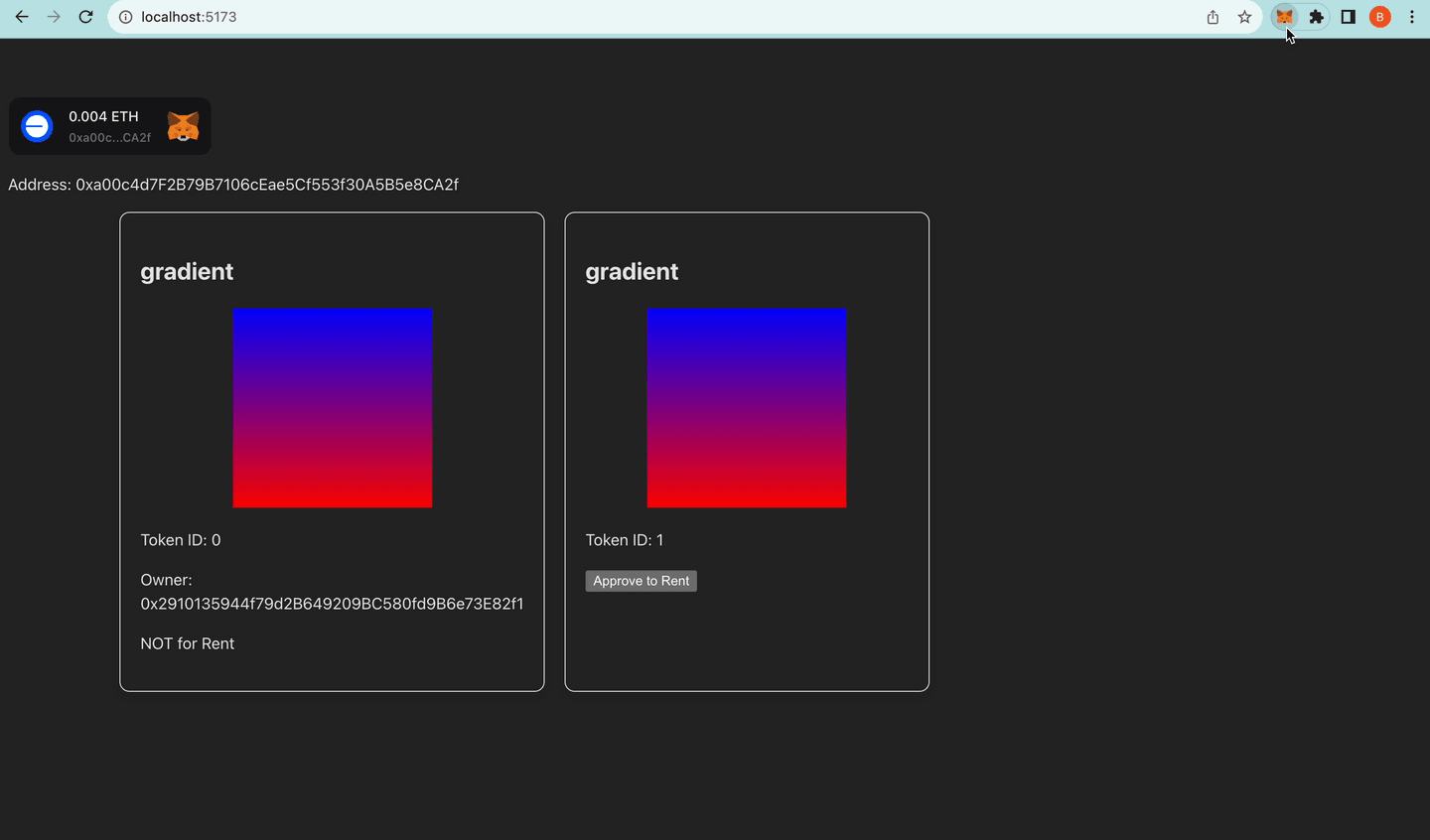Click the owner address 0x2910135944f7...
This screenshot has width=1430, height=840.
[332, 604]
